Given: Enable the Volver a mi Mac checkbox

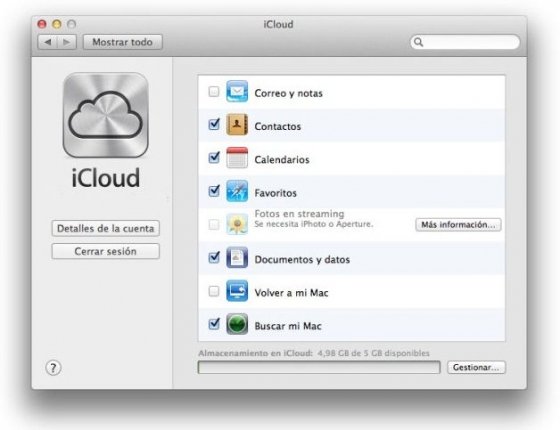Looking at the screenshot, I should click(214, 291).
